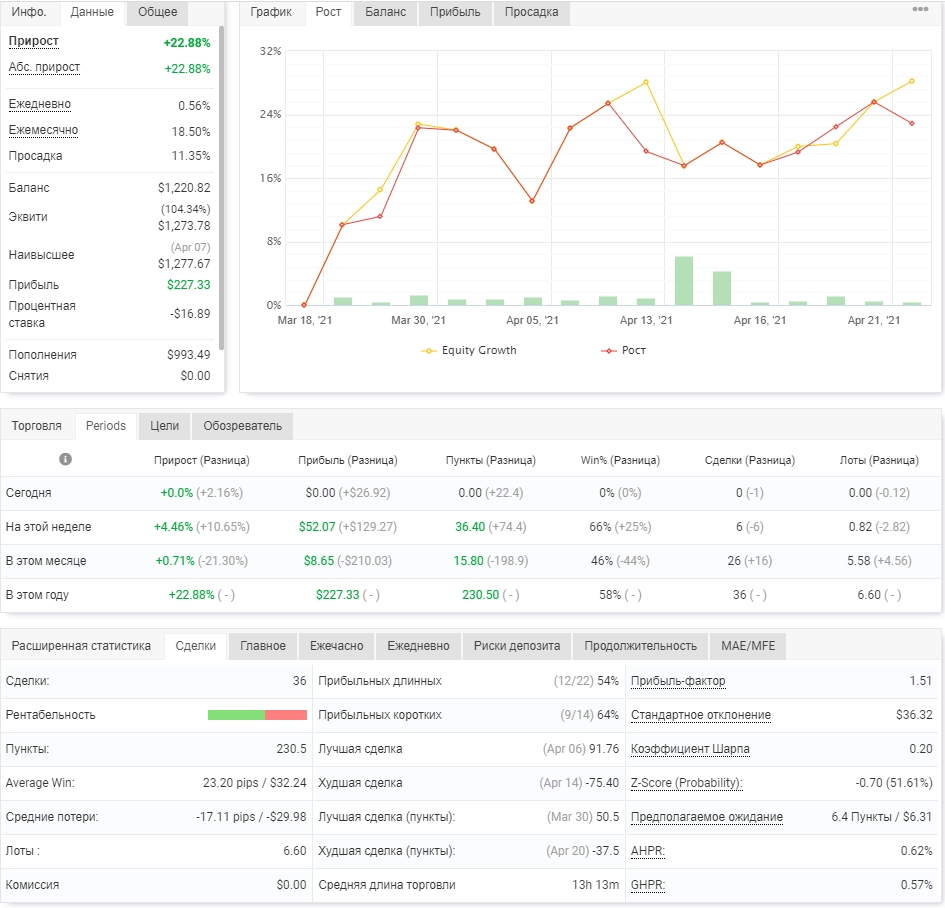
Task: Open the Общее tab
Action: pos(157,12)
